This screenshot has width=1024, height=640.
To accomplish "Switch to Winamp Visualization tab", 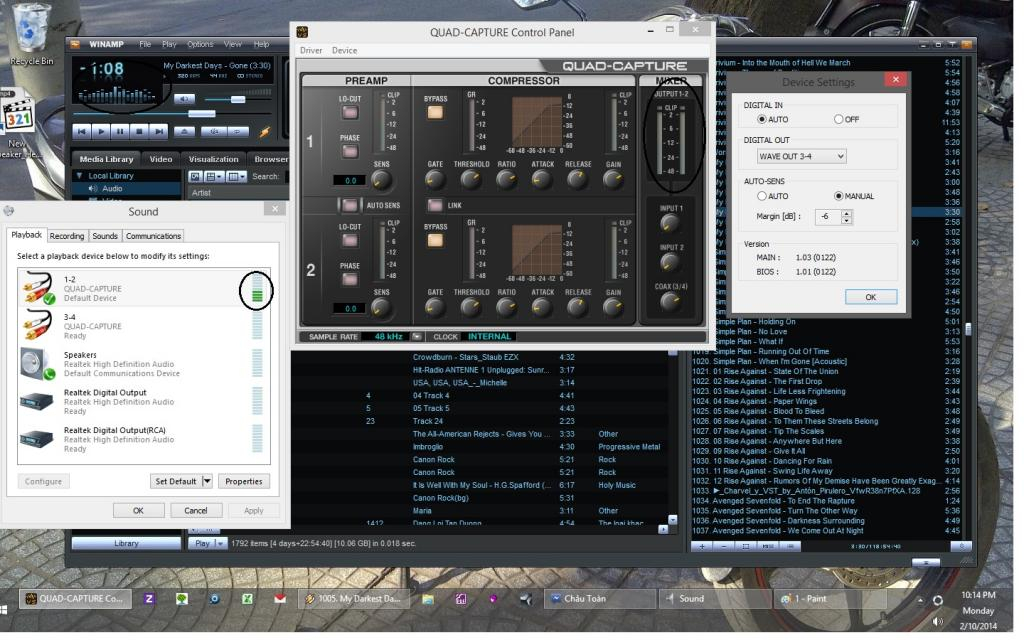I will (214, 159).
